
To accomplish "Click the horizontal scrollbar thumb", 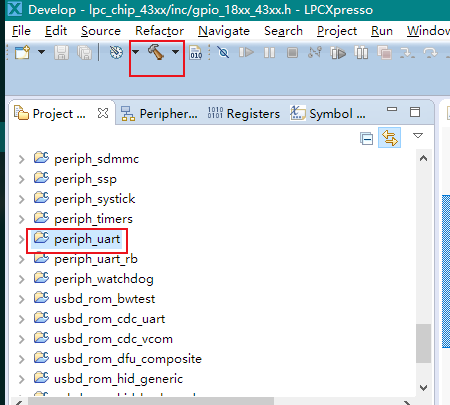I will pos(151,401).
